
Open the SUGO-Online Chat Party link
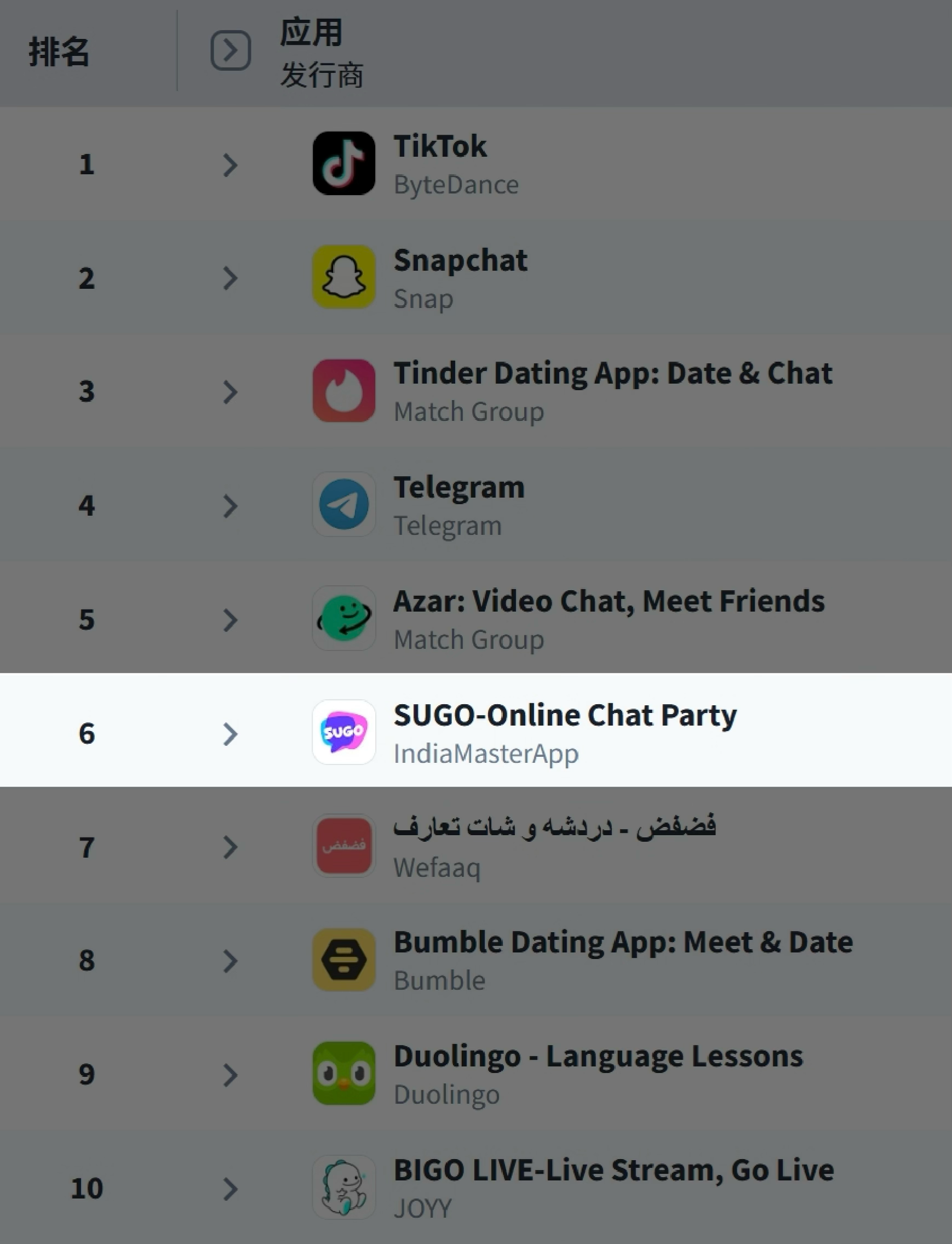565,715
